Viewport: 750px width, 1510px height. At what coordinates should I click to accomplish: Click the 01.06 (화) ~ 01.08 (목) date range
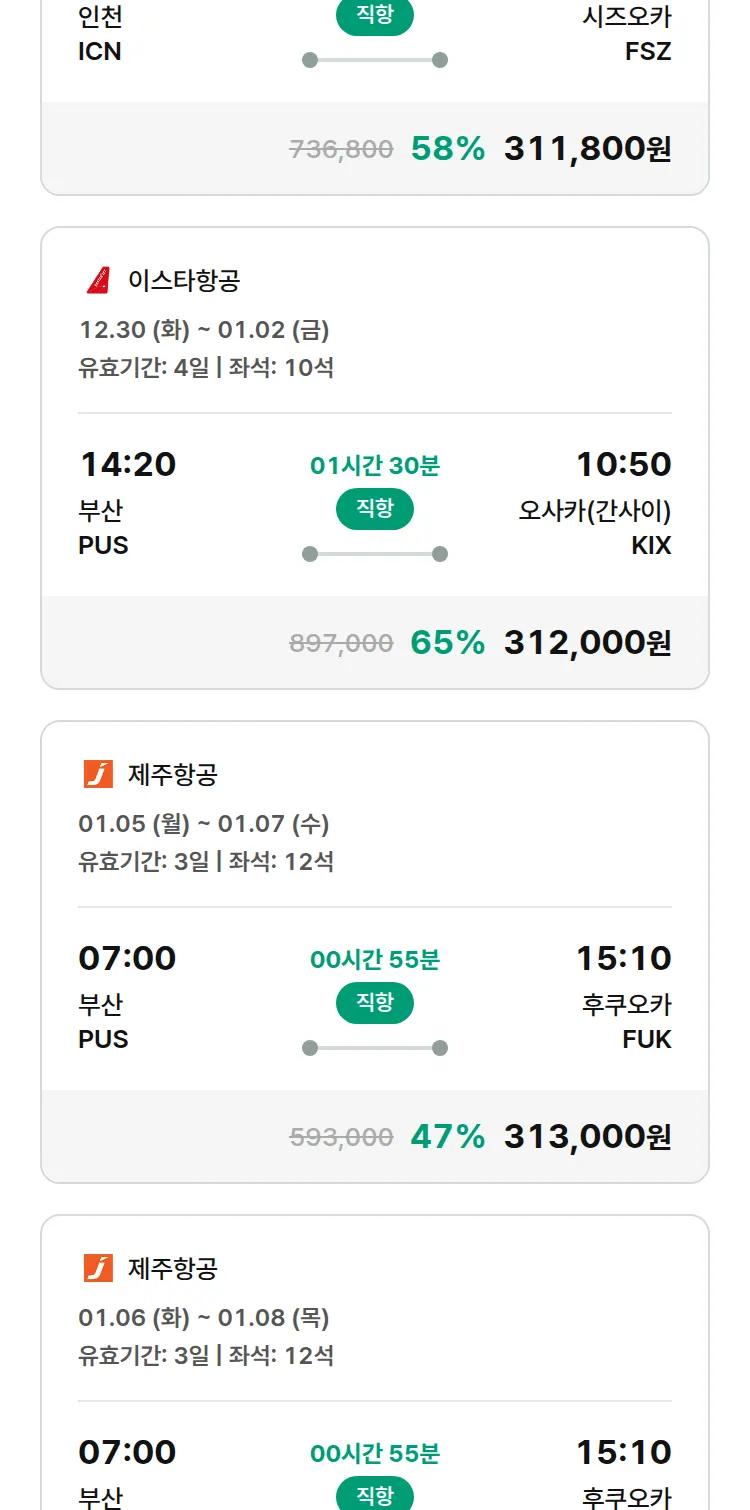click(204, 1318)
